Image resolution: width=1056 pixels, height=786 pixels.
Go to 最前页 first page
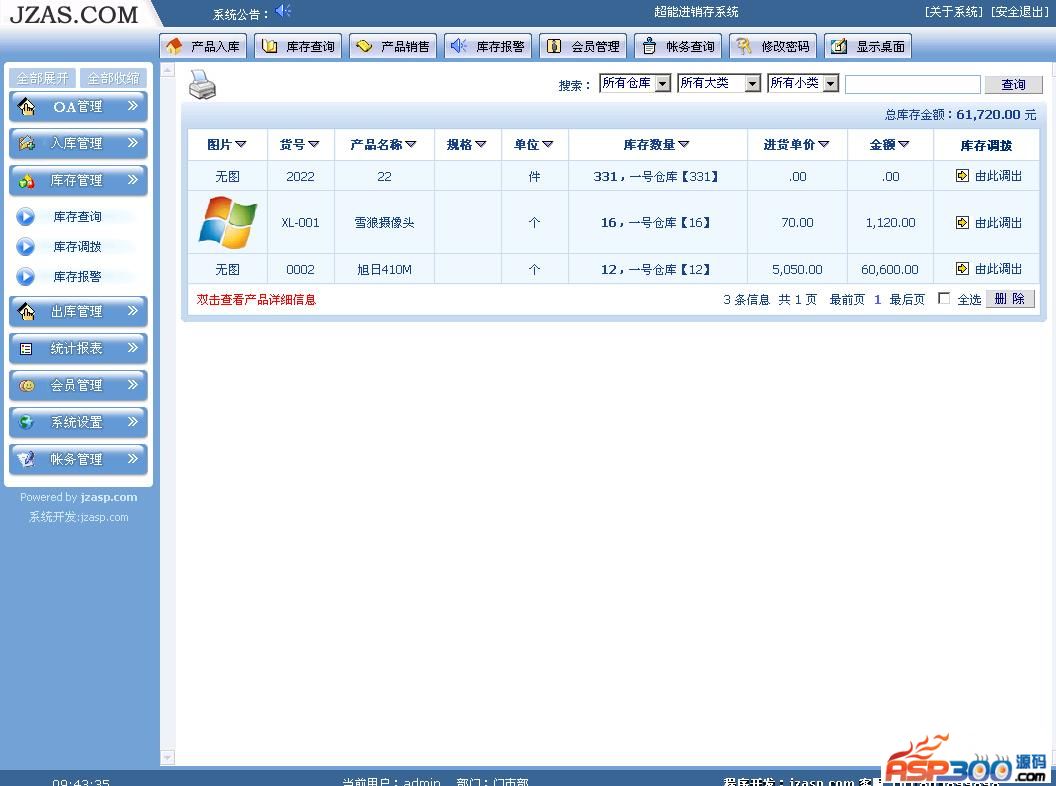pos(847,299)
